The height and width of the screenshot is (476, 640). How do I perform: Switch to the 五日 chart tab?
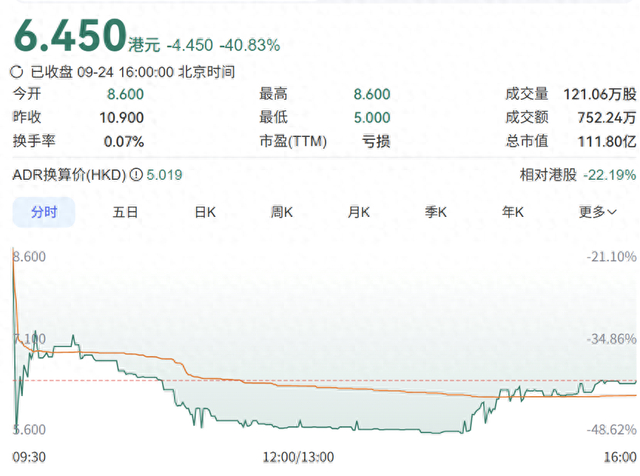[125, 212]
